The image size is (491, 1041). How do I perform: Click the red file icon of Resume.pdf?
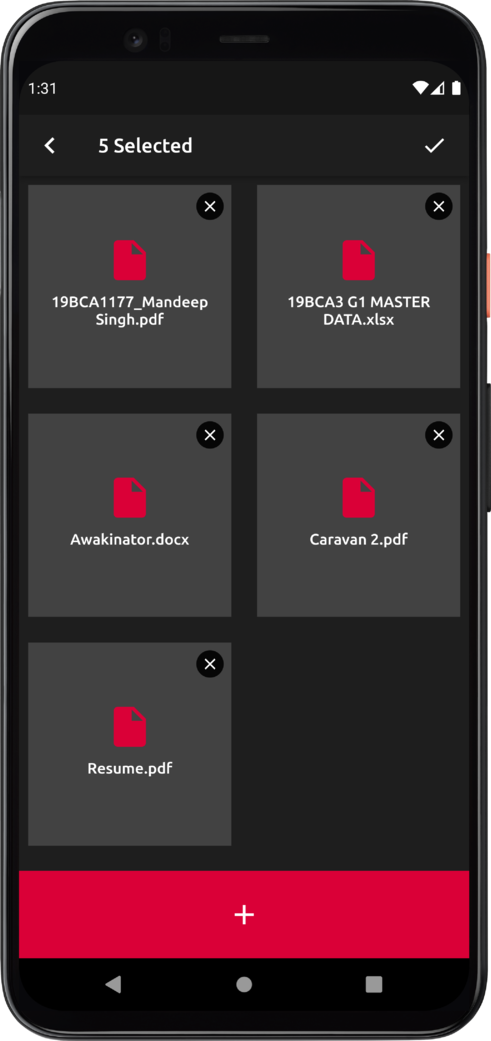130,727
